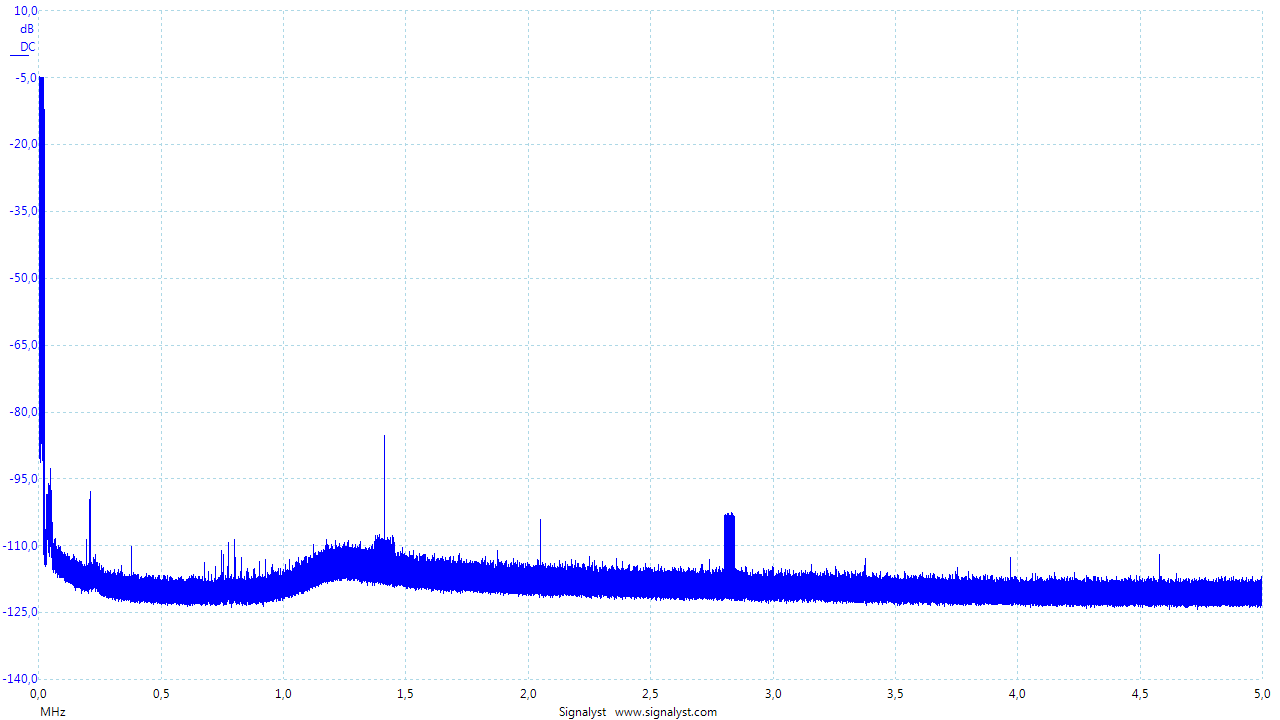This screenshot has width=1280, height=720.
Task: Select the -5,0 y-axis value
Action: click(27, 77)
